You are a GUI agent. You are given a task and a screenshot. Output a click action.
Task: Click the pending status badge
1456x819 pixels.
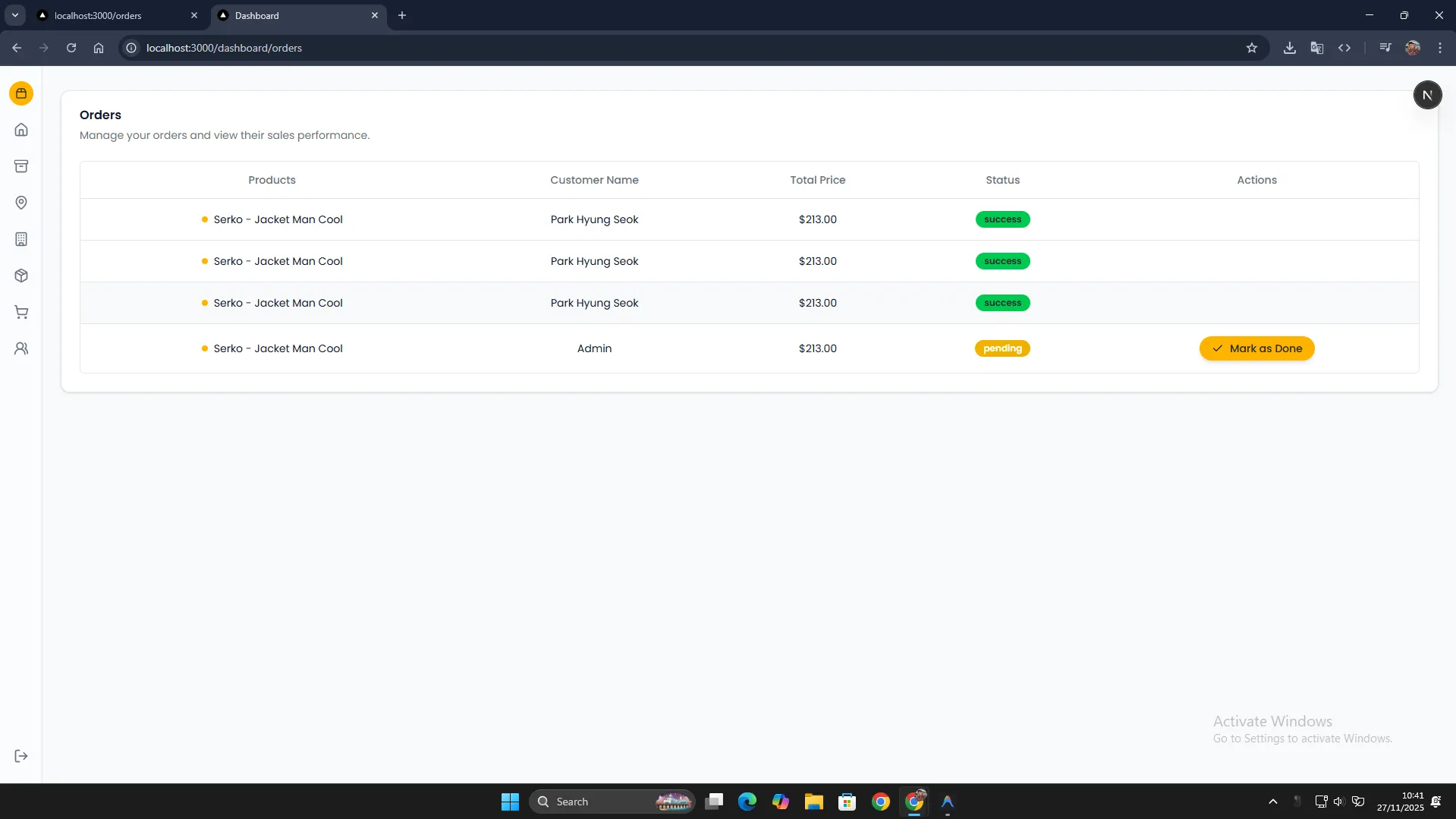tap(1002, 348)
